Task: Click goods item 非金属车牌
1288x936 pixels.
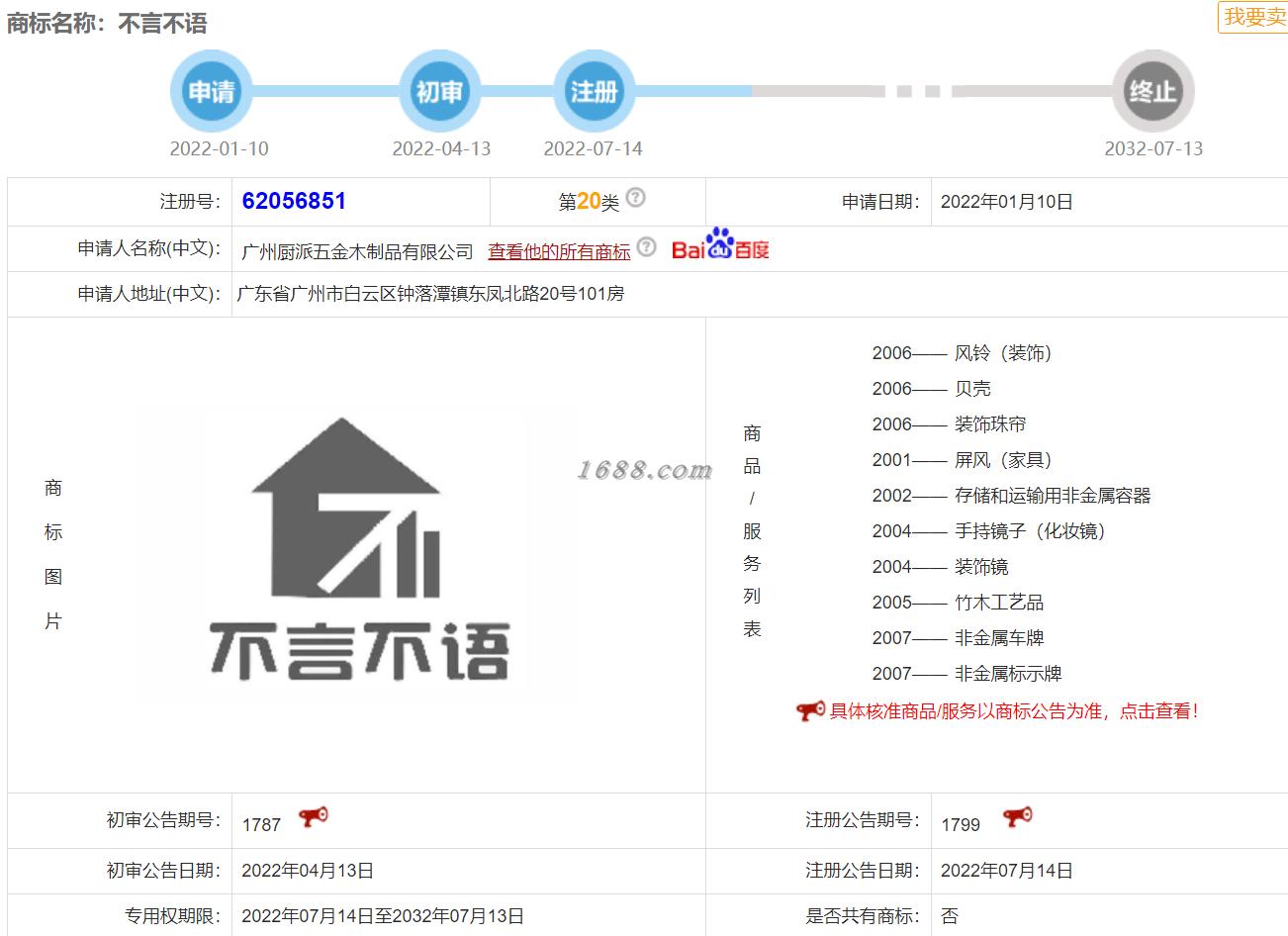Action: click(999, 638)
